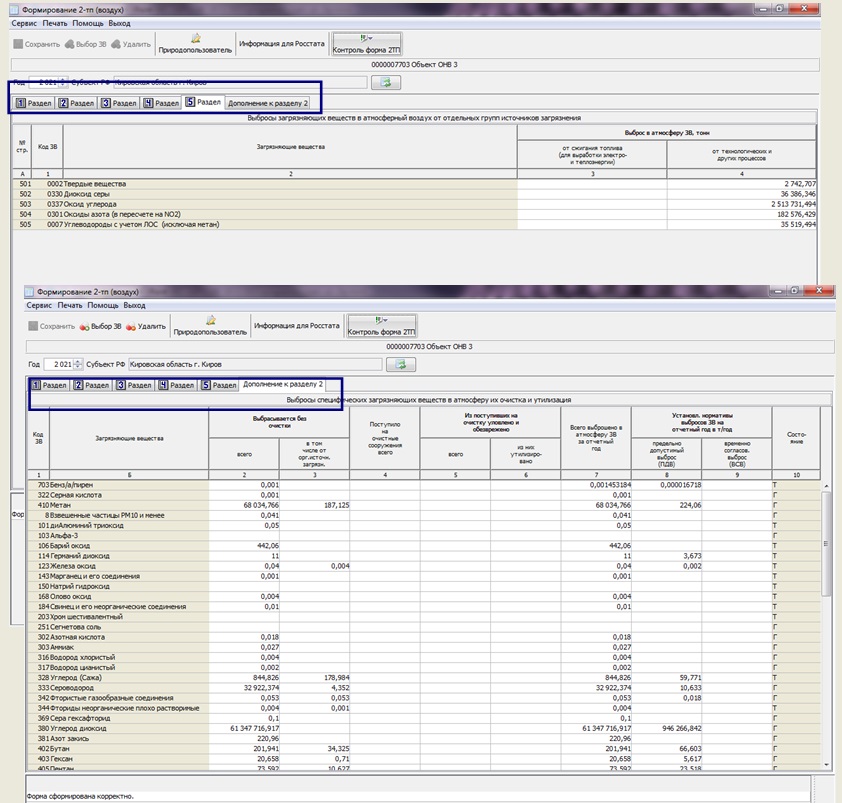Open the 3 Раздел tab in the top window
This screenshot has height=803, width=842.
click(x=119, y=103)
